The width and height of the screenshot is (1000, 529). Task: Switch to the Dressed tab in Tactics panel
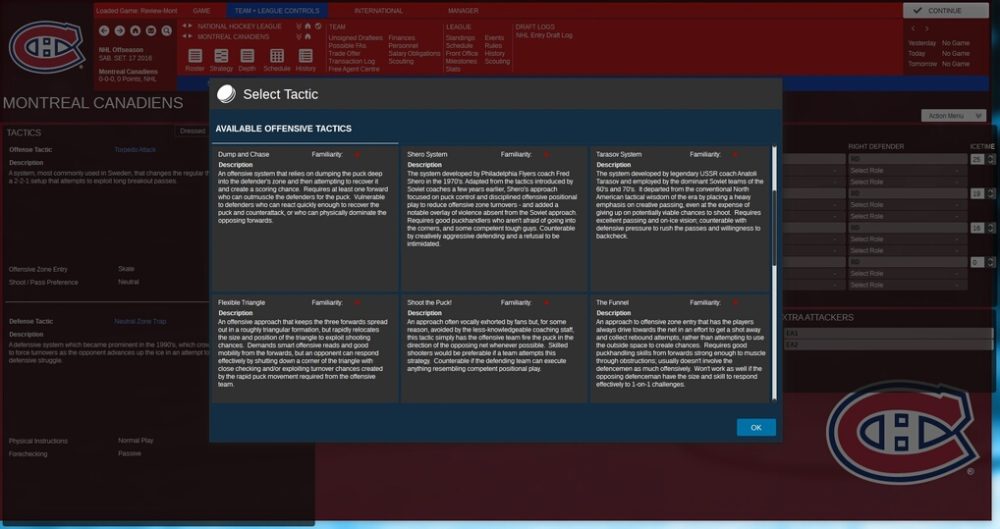[x=192, y=131]
